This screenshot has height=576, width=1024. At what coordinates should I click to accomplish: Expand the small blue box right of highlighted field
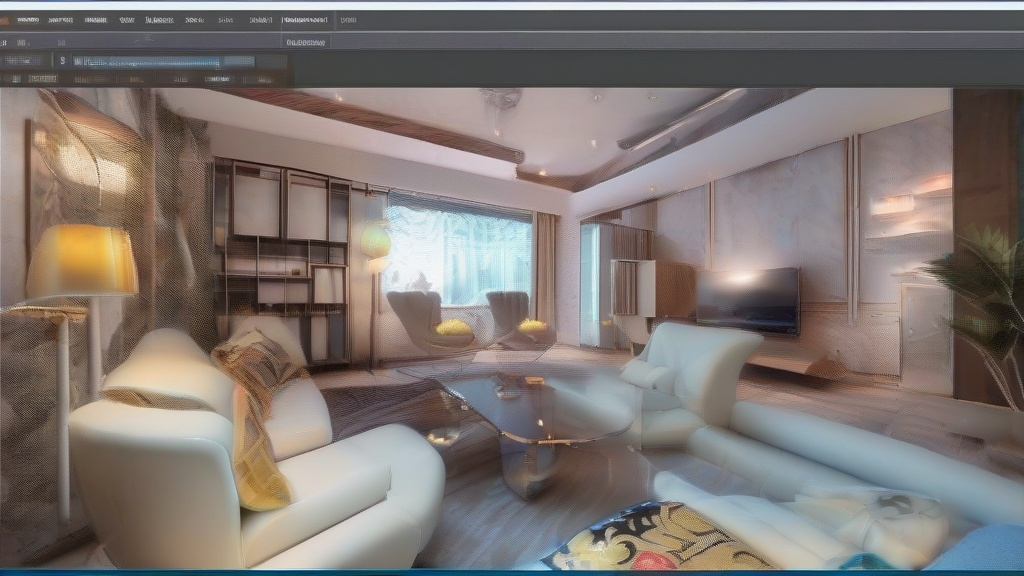pos(240,60)
